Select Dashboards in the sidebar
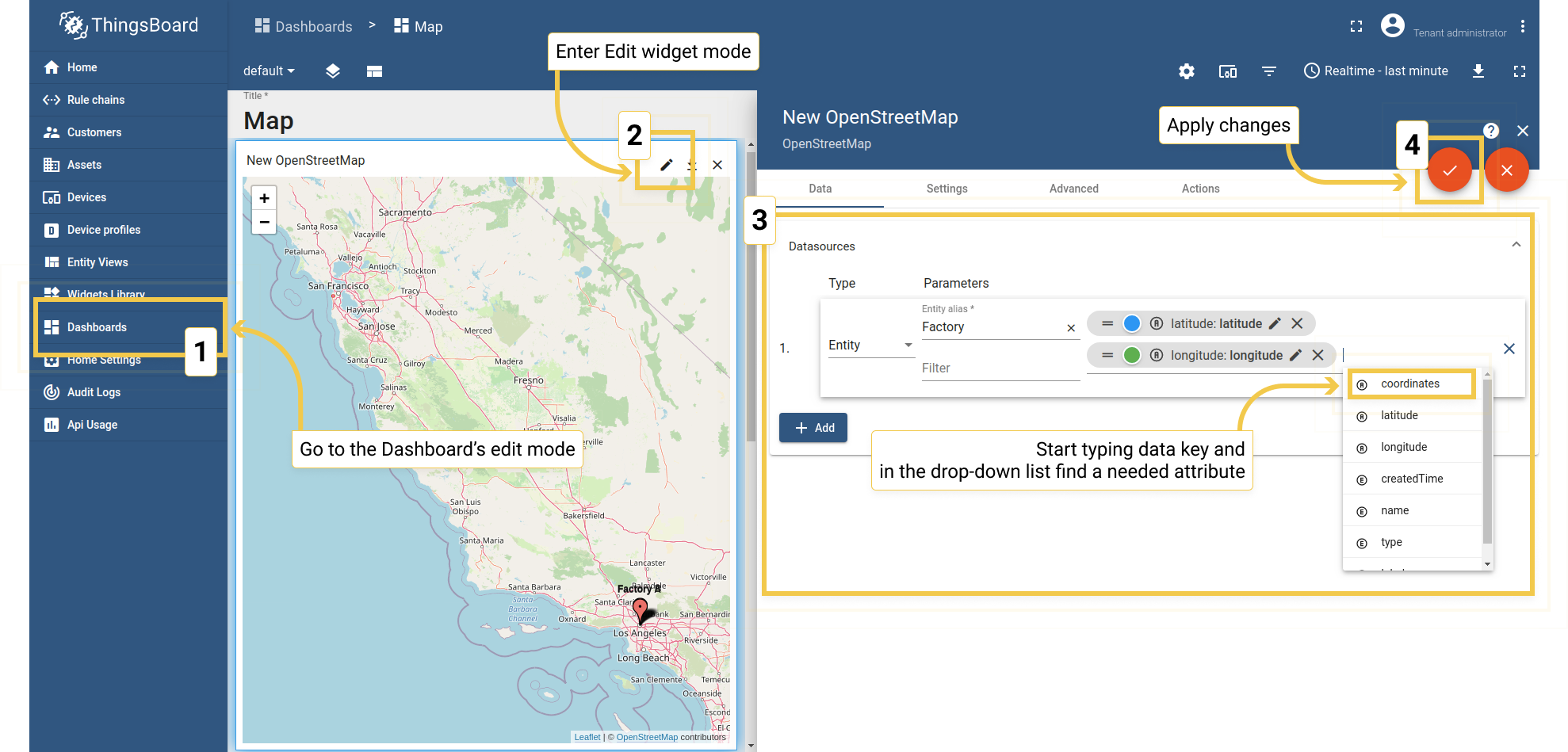1568x752 pixels. coord(128,327)
